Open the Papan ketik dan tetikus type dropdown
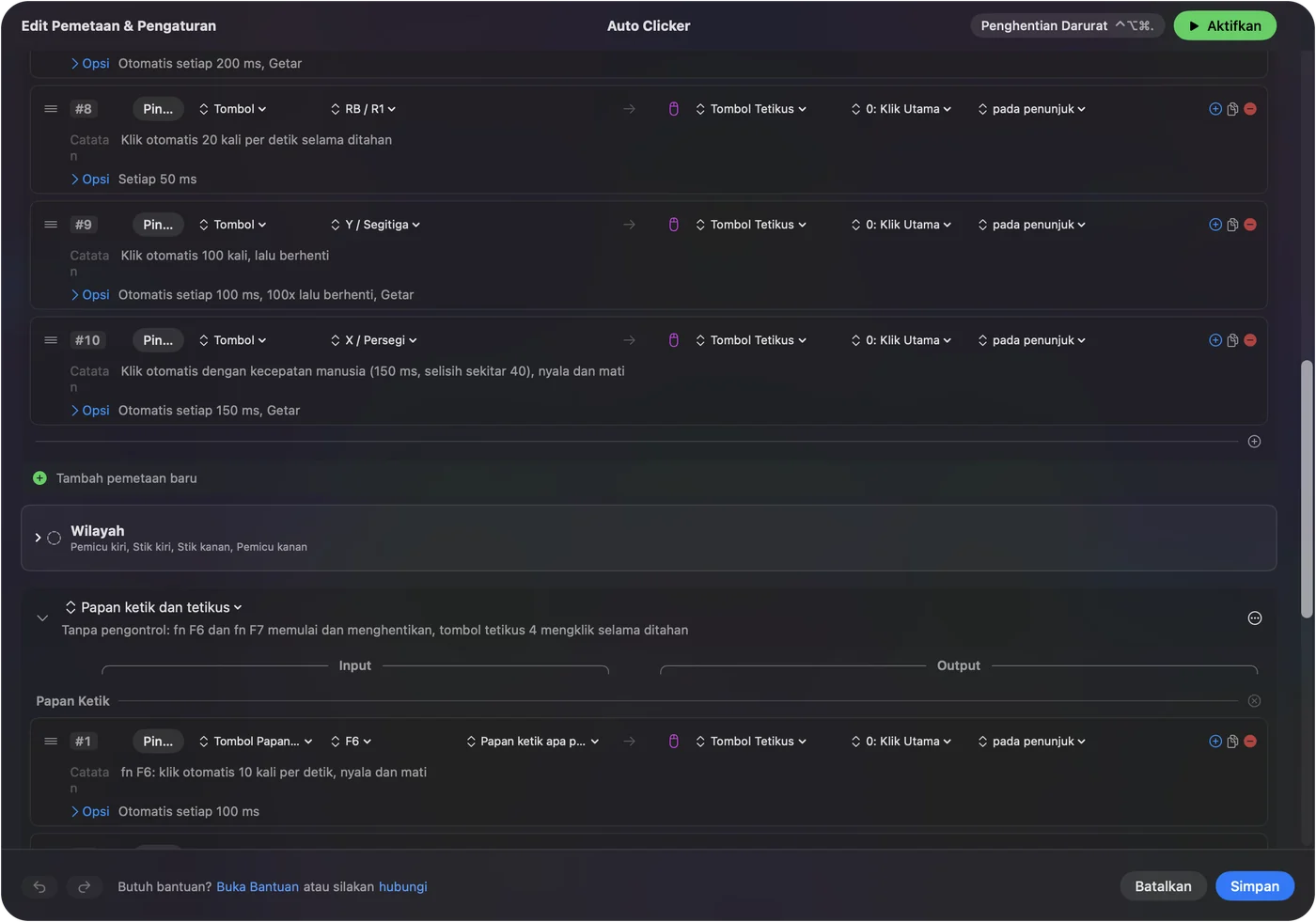Viewport: 1316px width, 922px height. 154,608
